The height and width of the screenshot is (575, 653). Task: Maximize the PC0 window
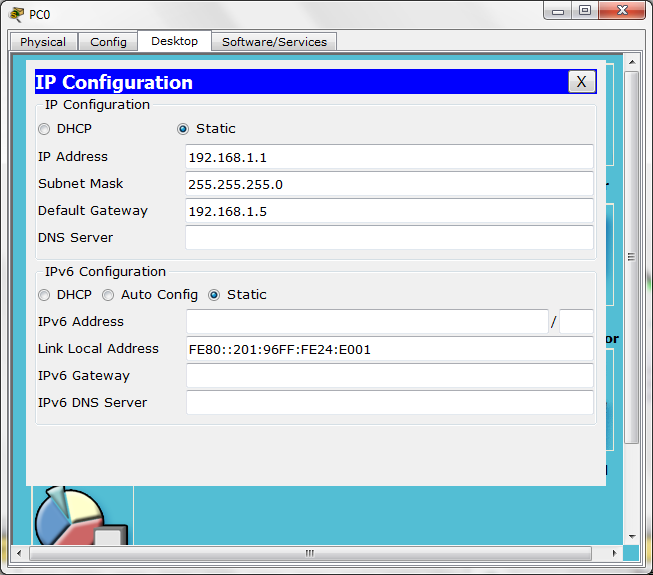pos(585,11)
